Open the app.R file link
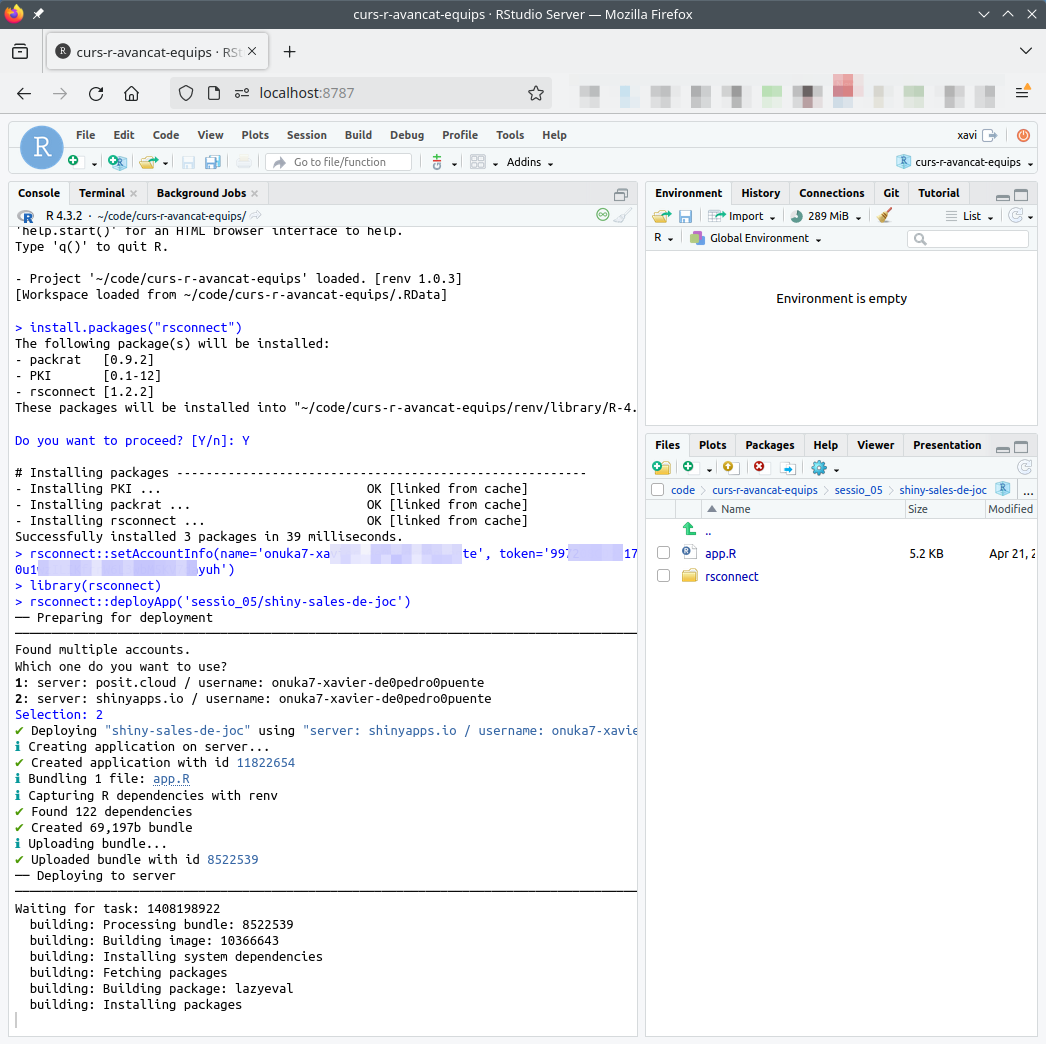The height and width of the screenshot is (1044, 1046). [x=720, y=553]
